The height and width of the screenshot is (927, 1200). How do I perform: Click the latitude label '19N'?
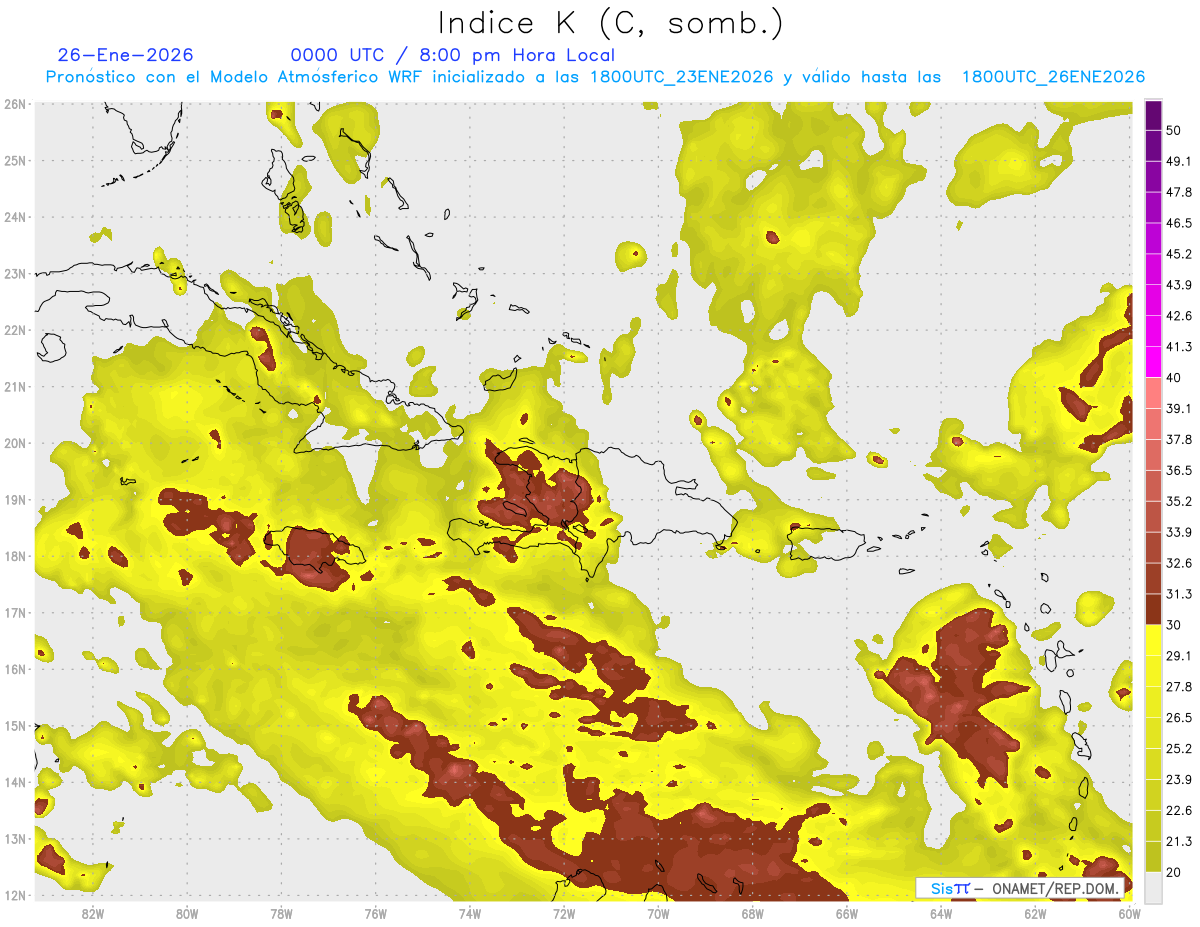[x=14, y=499]
